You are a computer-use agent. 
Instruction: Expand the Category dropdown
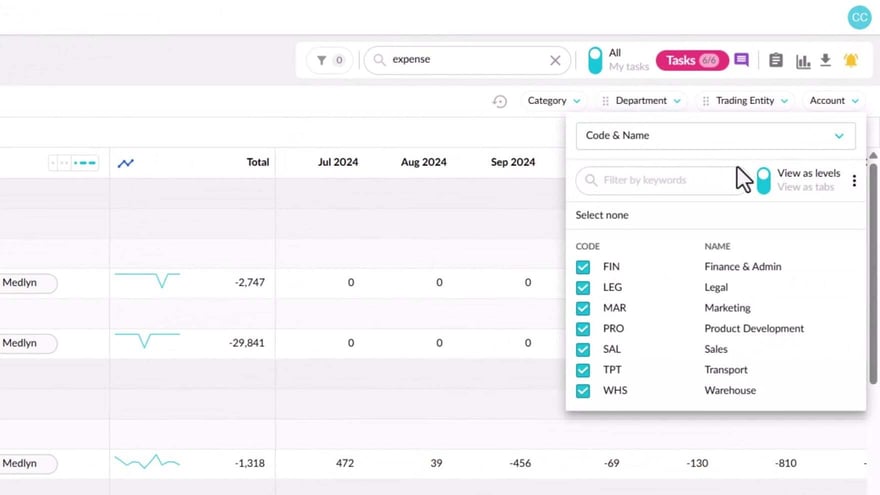pos(554,101)
